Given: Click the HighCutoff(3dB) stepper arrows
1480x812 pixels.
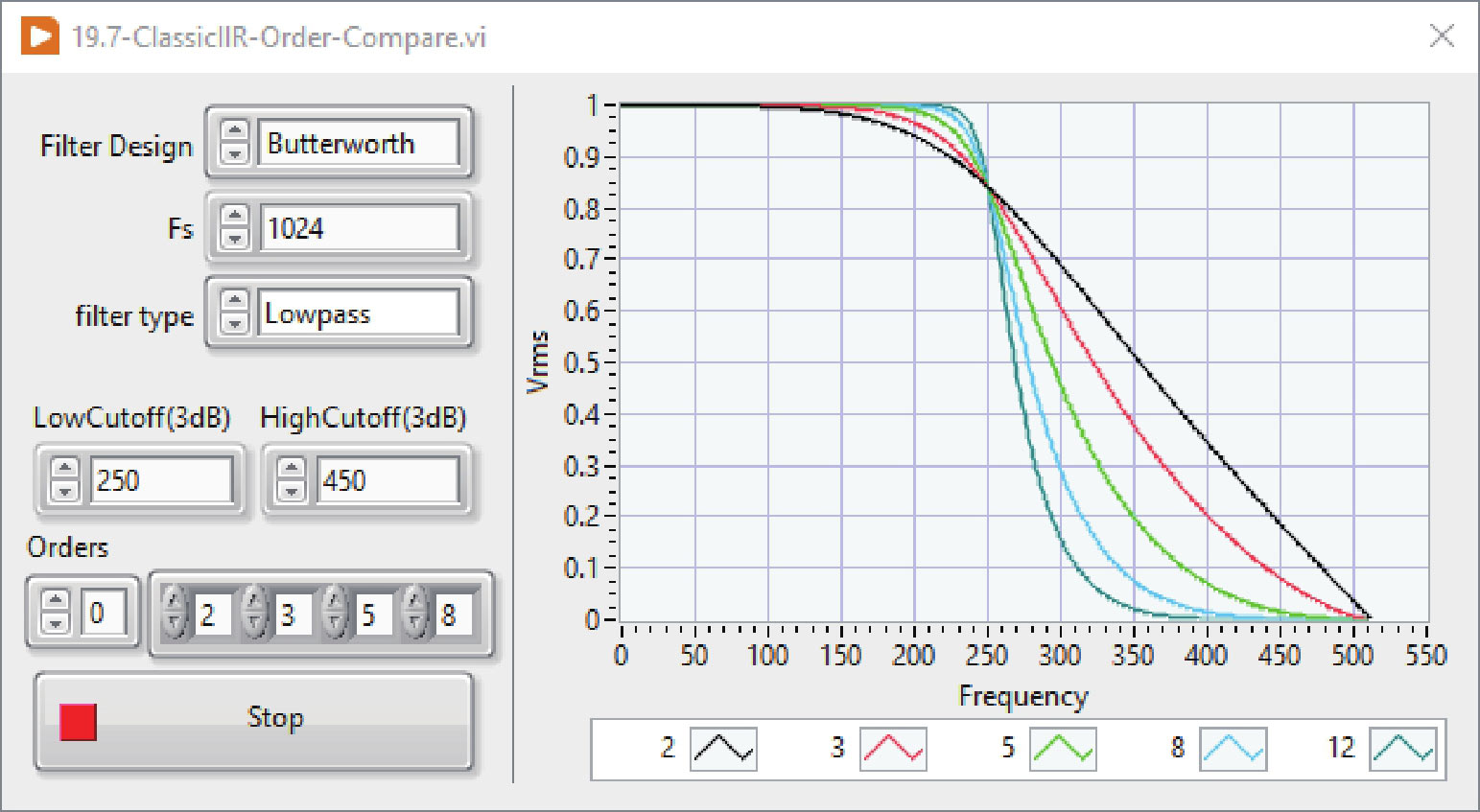Looking at the screenshot, I should point(291,478).
